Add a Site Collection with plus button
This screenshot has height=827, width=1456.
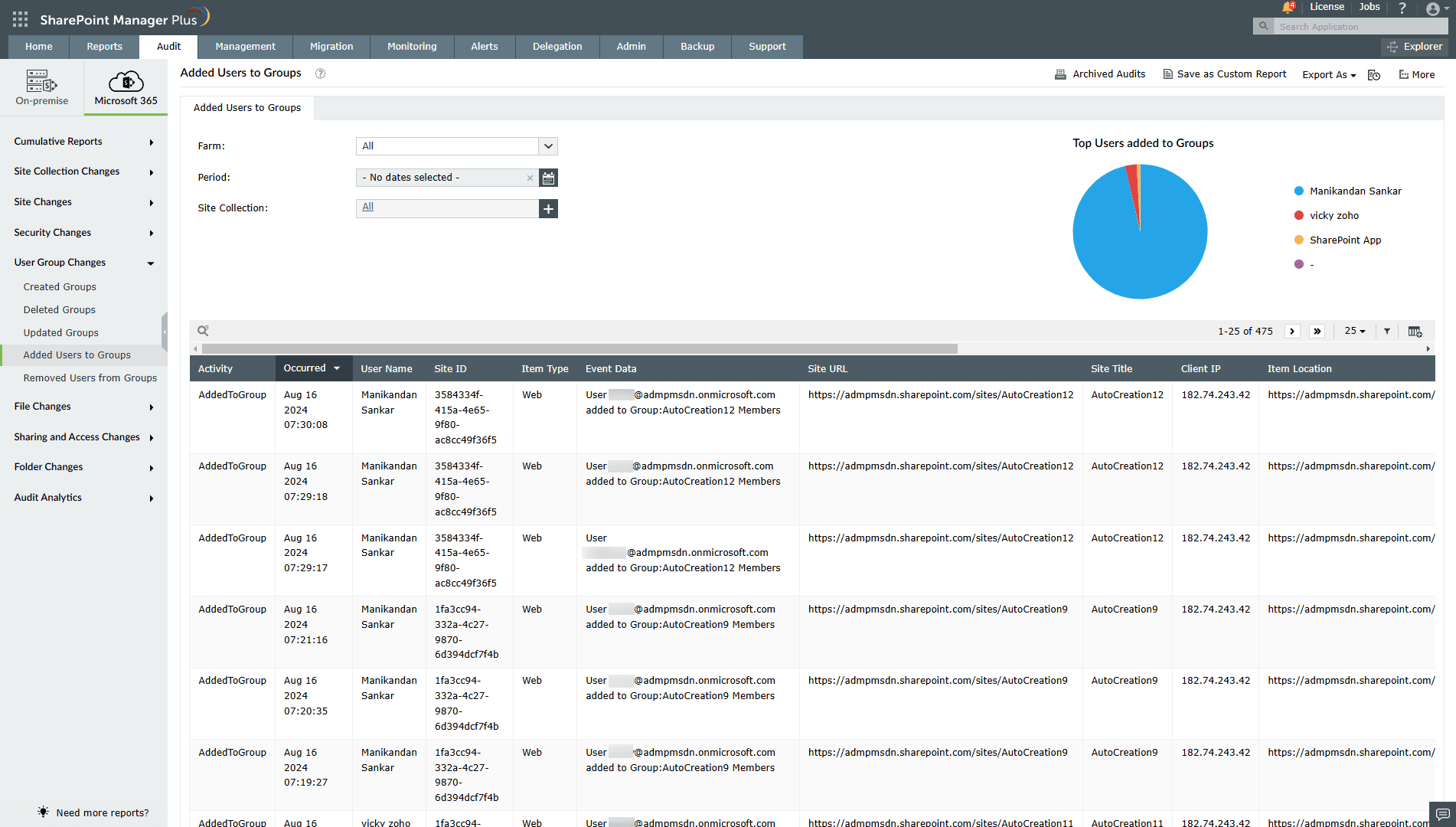548,208
